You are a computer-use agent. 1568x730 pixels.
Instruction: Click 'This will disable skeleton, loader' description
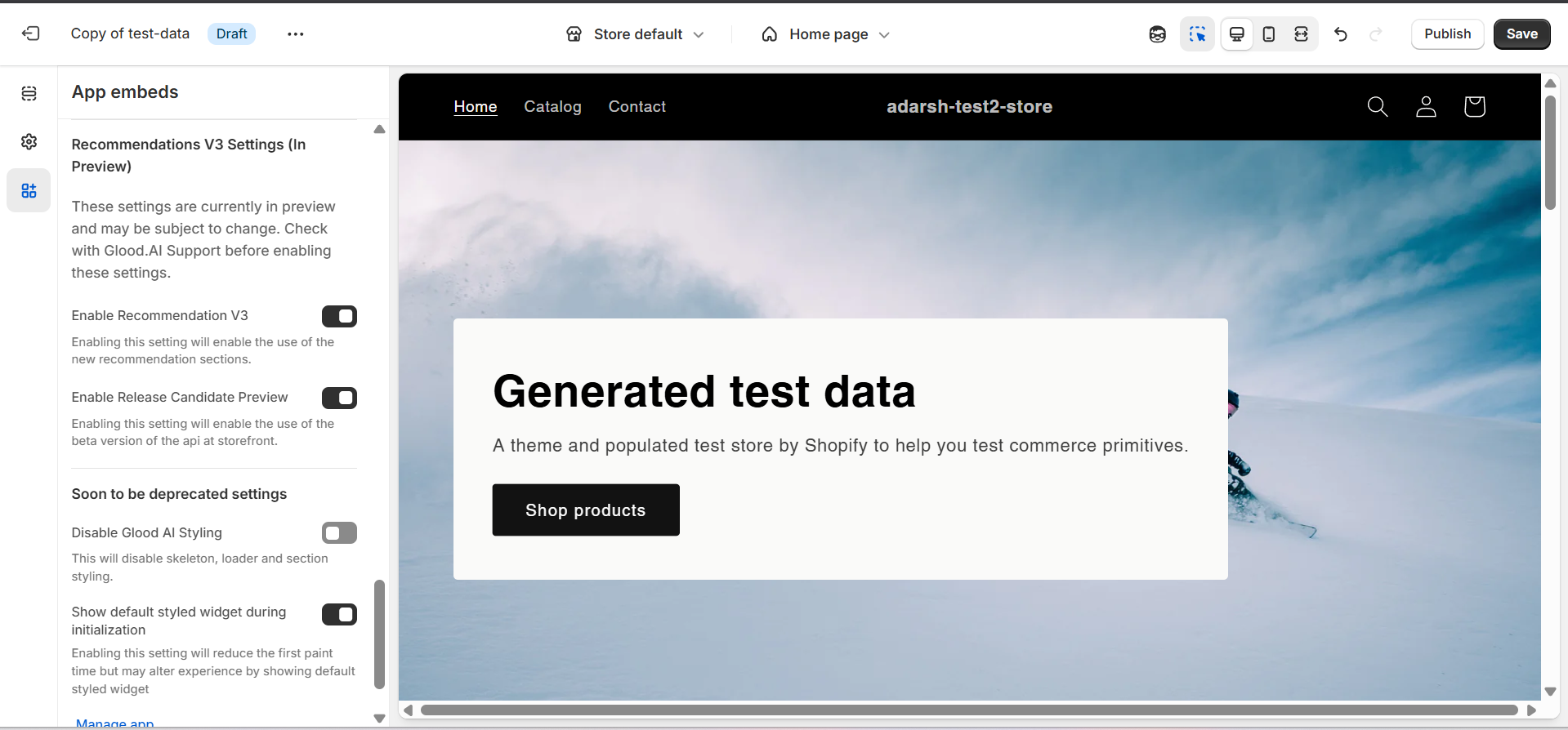coord(200,568)
